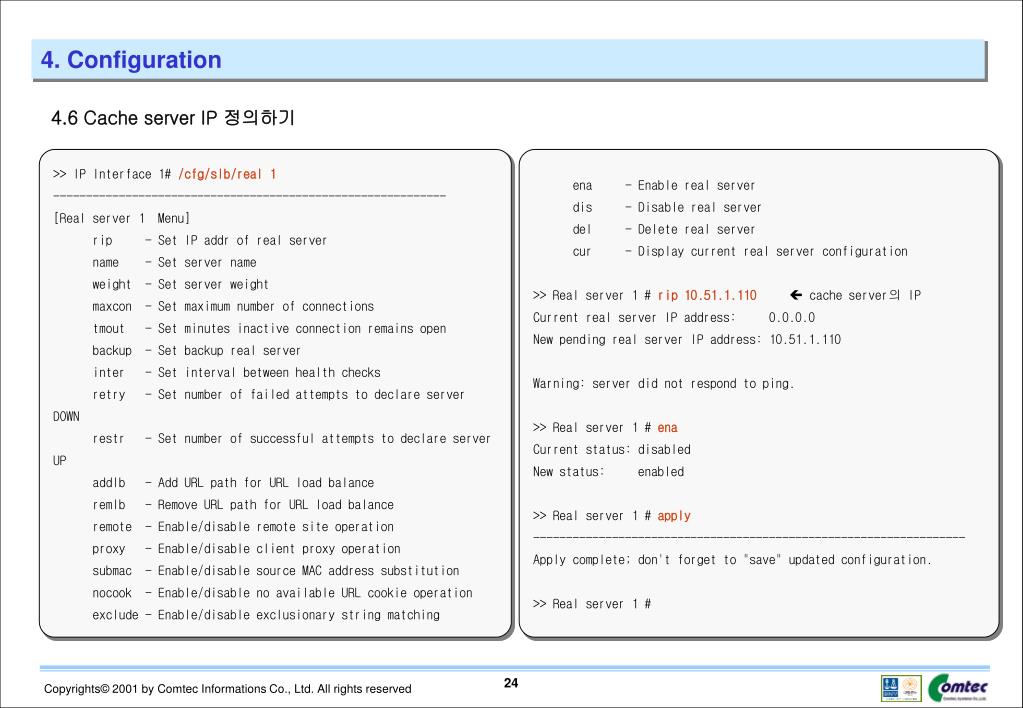Click 'exclude' exclusionary string matching line
This screenshot has width=1023, height=708.
[266, 615]
